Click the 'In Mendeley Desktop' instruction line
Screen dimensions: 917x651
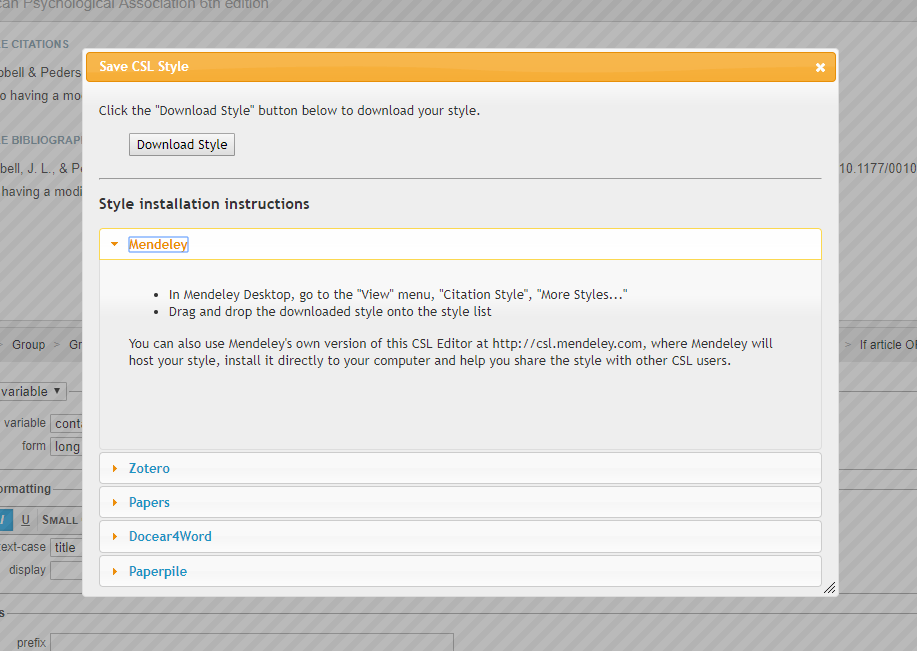pos(398,295)
